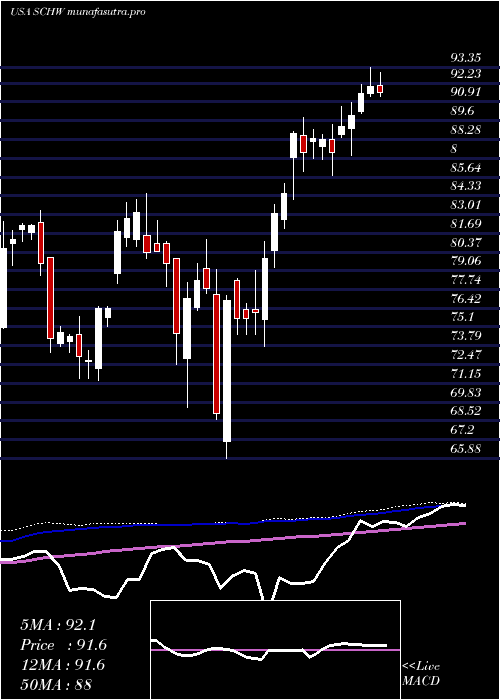Click the '12MA : 91.6' value
This screenshot has width=500, height=700.
coord(62,665)
